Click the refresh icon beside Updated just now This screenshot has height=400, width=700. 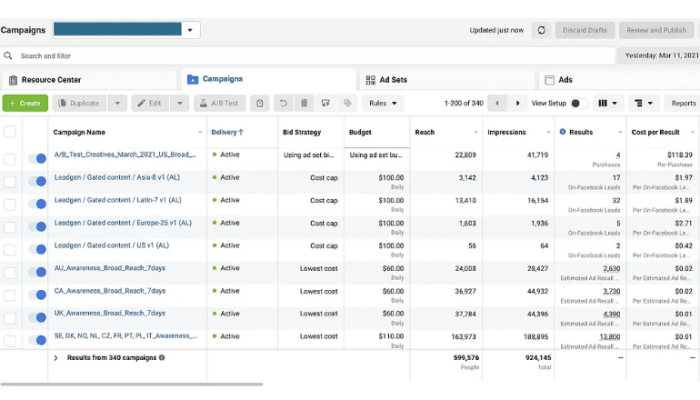[541, 30]
